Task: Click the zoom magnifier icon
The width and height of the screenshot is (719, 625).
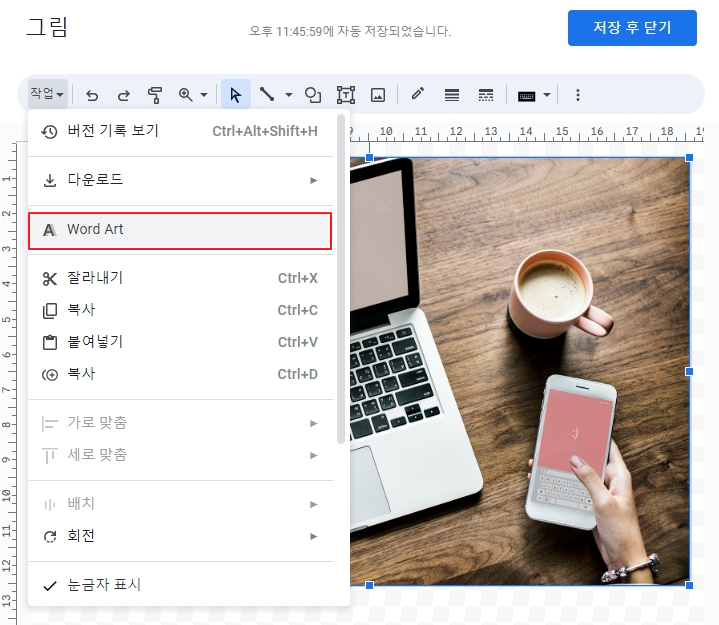Action: coord(185,95)
